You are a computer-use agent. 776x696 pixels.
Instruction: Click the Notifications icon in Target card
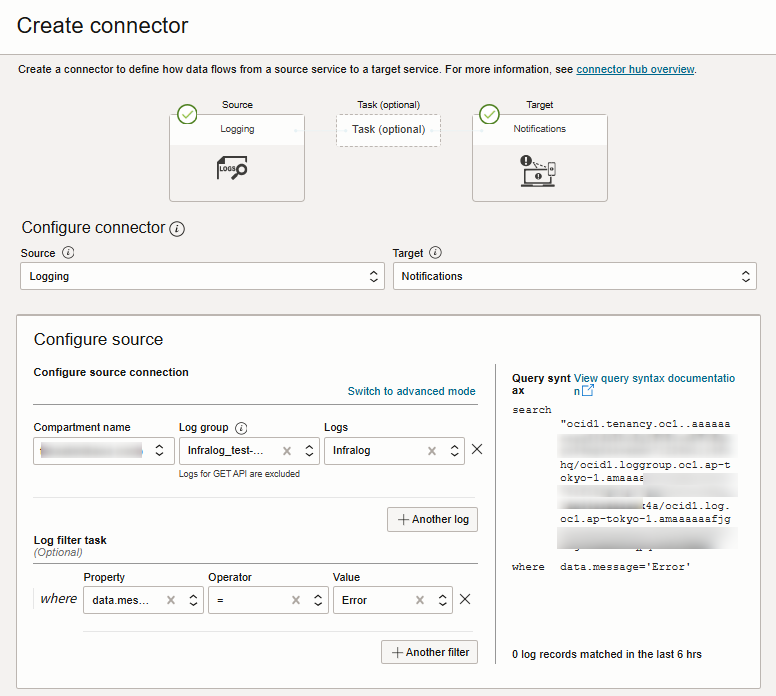(x=537, y=171)
